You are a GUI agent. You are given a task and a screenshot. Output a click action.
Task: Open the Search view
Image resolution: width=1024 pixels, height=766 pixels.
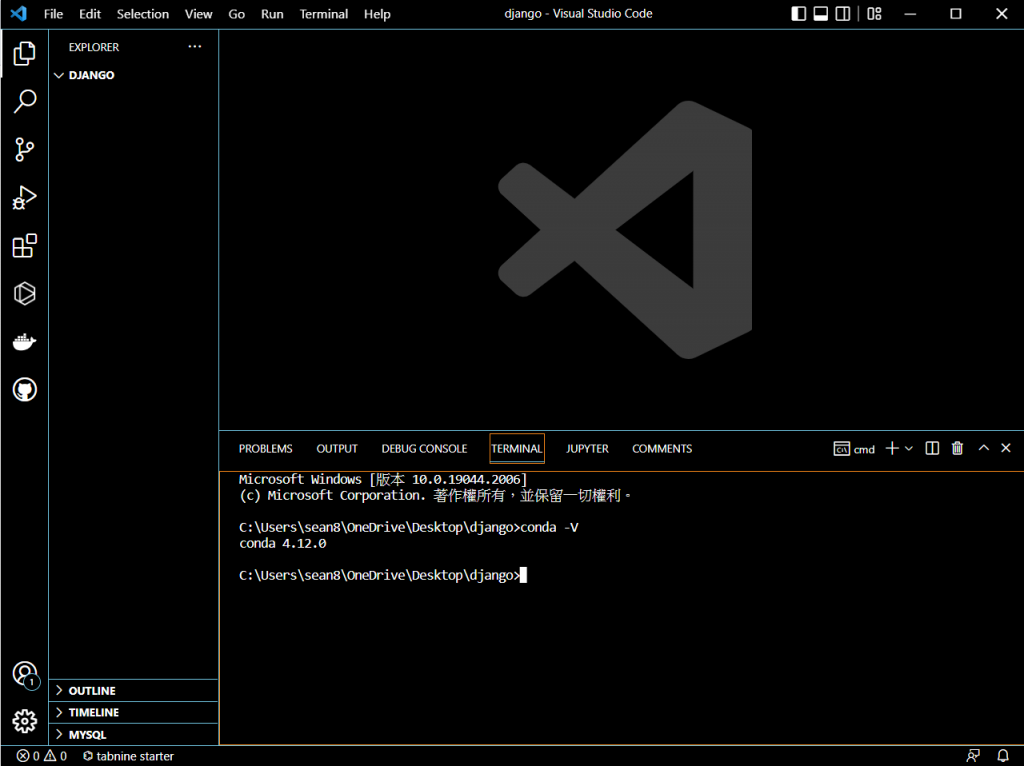click(x=24, y=101)
